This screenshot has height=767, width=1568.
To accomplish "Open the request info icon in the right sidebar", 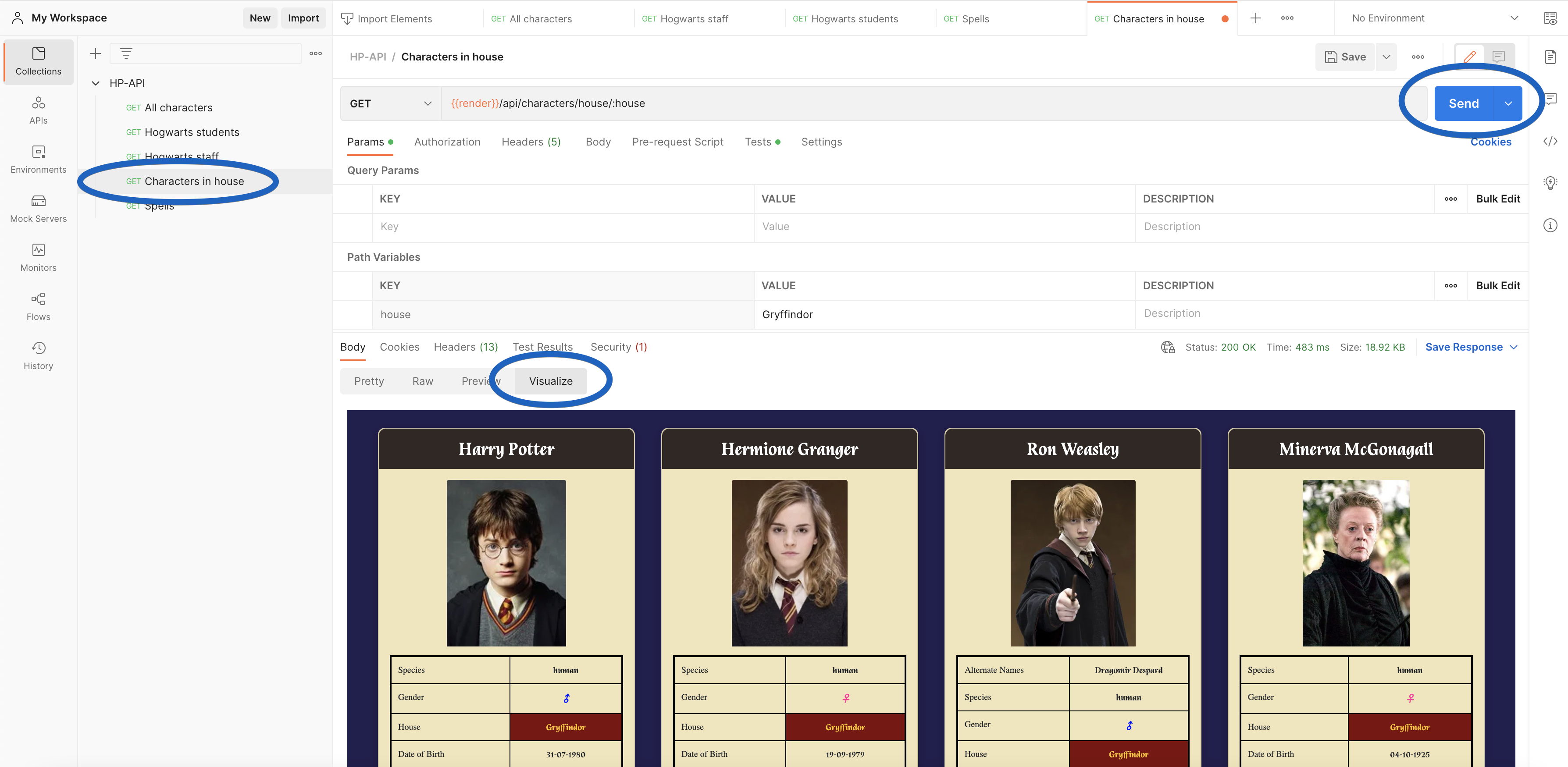I will click(1550, 225).
